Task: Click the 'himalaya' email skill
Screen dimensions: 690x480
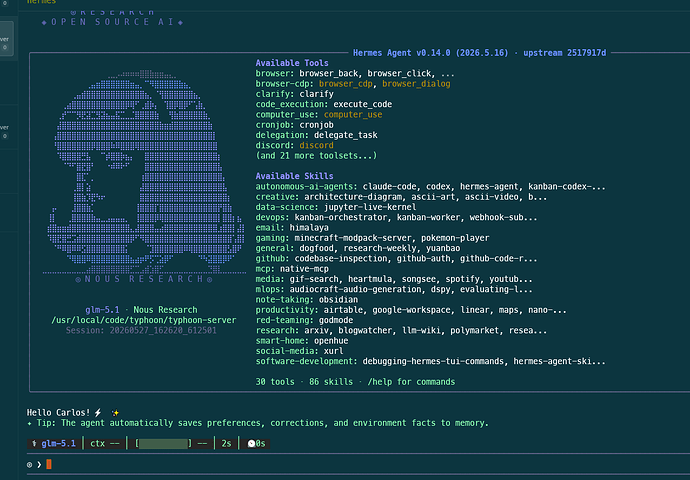Action: tap(309, 227)
